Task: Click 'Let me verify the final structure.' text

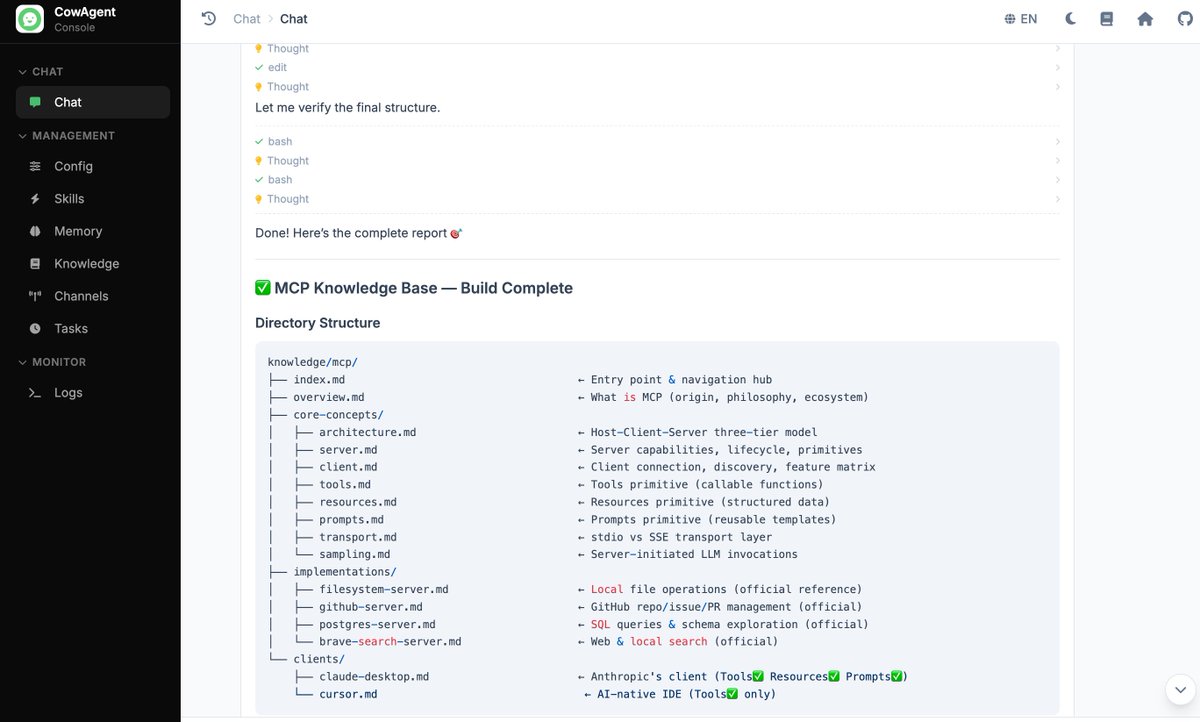Action: (347, 107)
